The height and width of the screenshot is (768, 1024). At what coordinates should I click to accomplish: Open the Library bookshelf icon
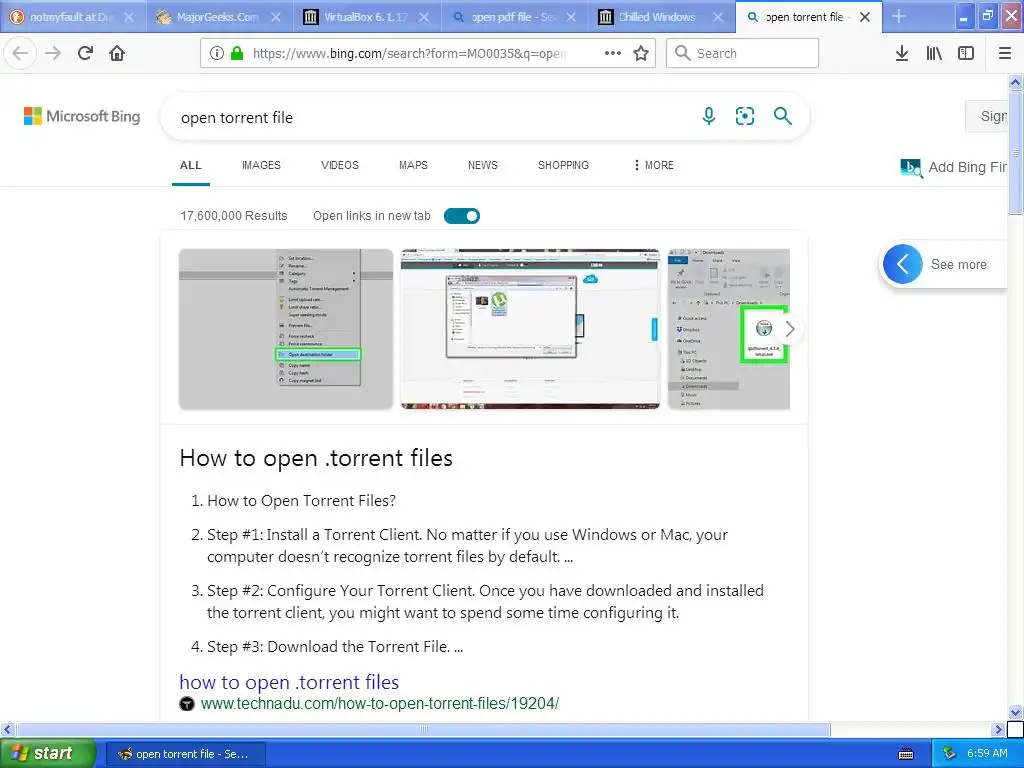click(934, 54)
